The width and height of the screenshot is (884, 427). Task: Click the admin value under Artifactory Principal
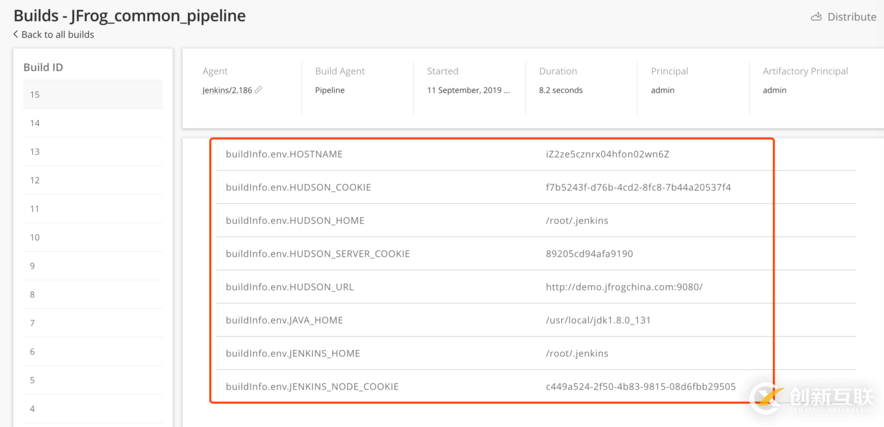click(x=775, y=90)
